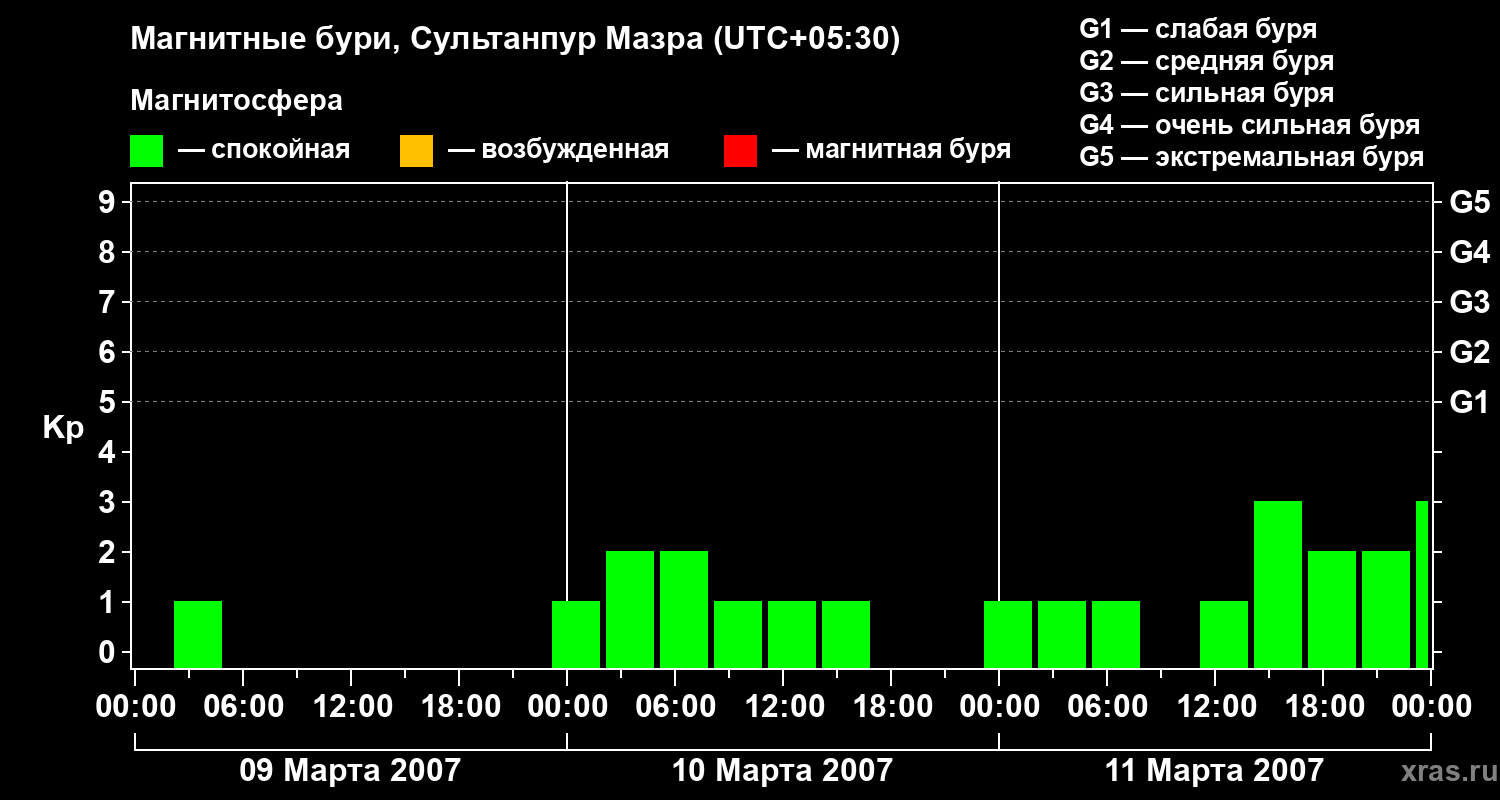Click the Kp 2 bar at 03:00 on 10 Марта

(x=630, y=609)
